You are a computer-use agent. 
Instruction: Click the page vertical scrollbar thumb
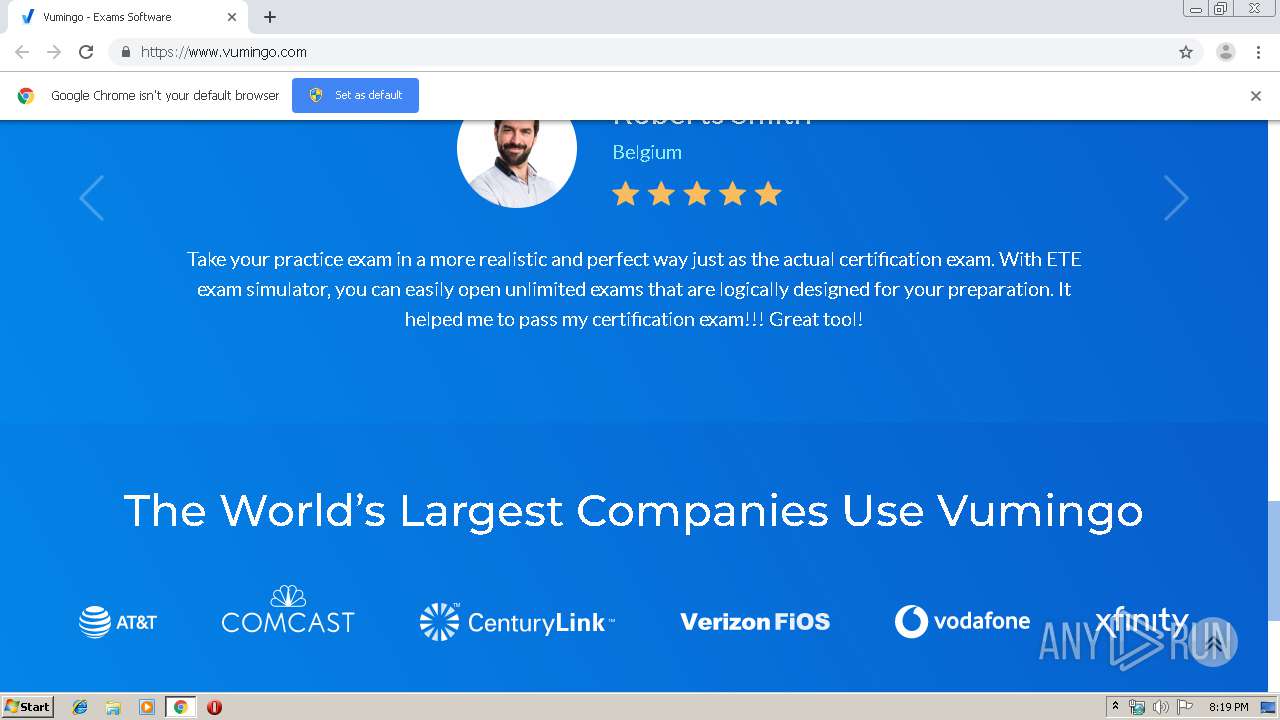click(1273, 560)
